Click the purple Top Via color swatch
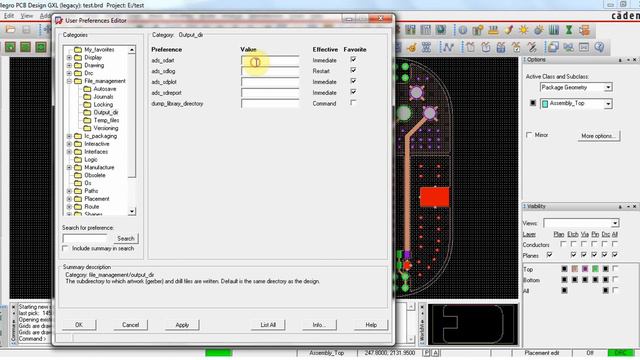Image resolution: width=640 pixels, height=360 pixels. [585, 269]
